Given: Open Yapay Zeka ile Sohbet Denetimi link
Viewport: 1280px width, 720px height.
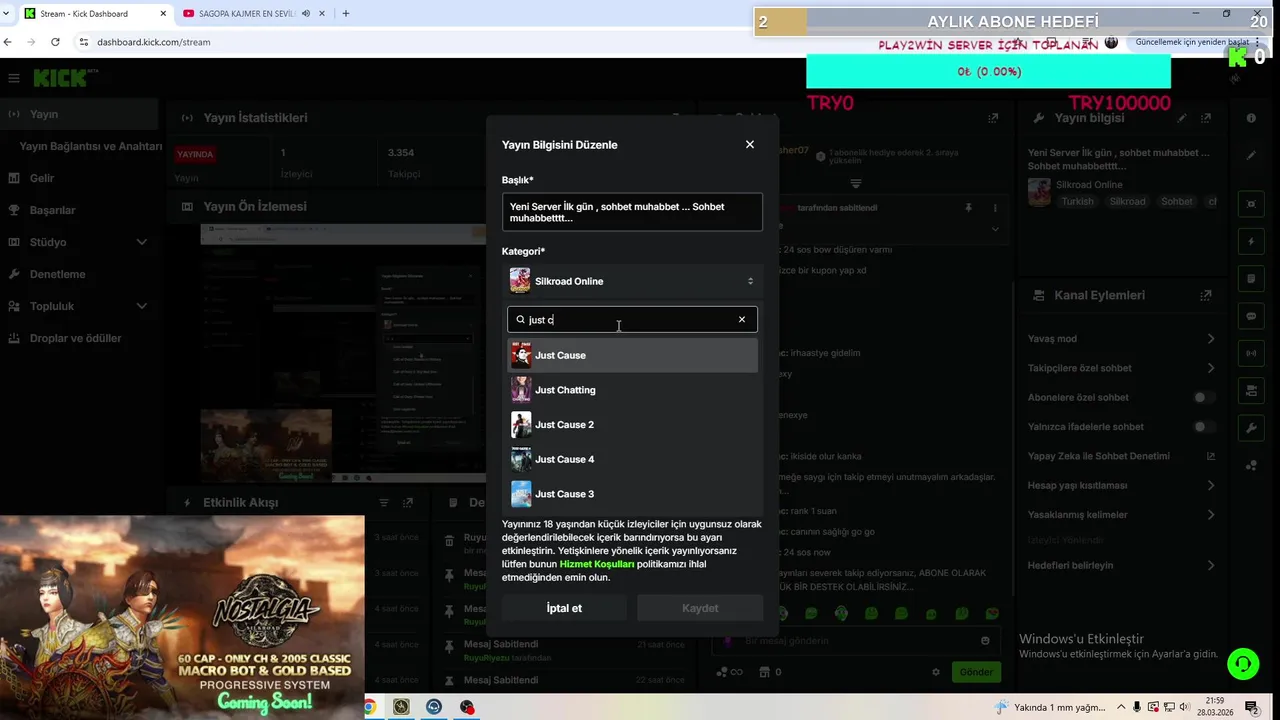Looking at the screenshot, I should [x=1211, y=456].
